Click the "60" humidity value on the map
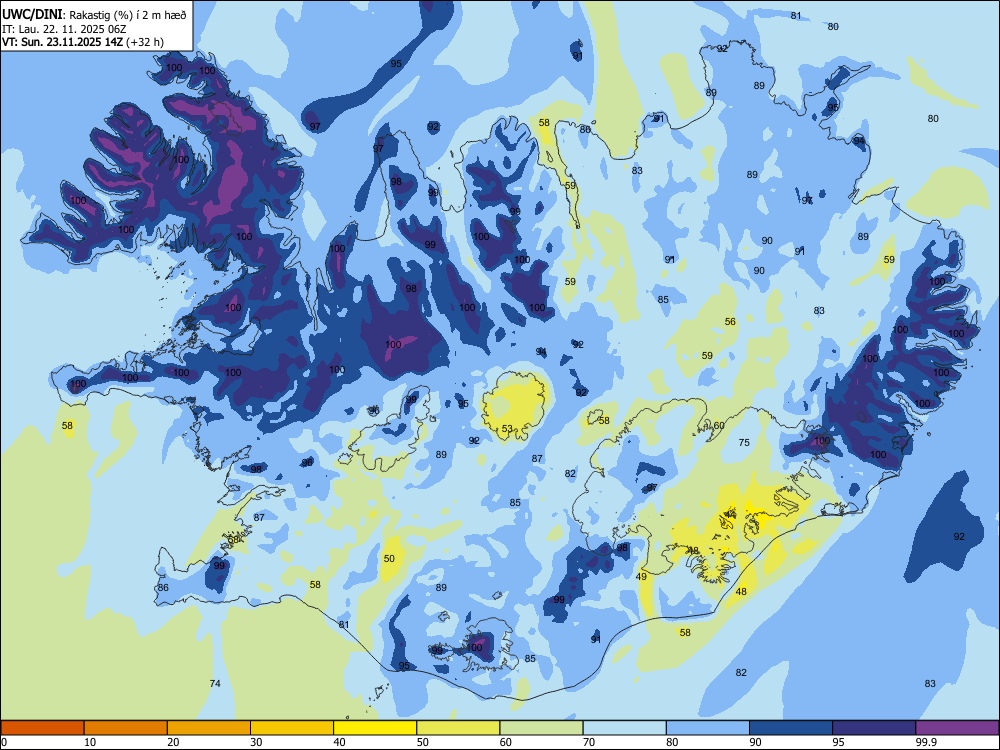Screen dimensions: 1000x750 click(x=719, y=425)
